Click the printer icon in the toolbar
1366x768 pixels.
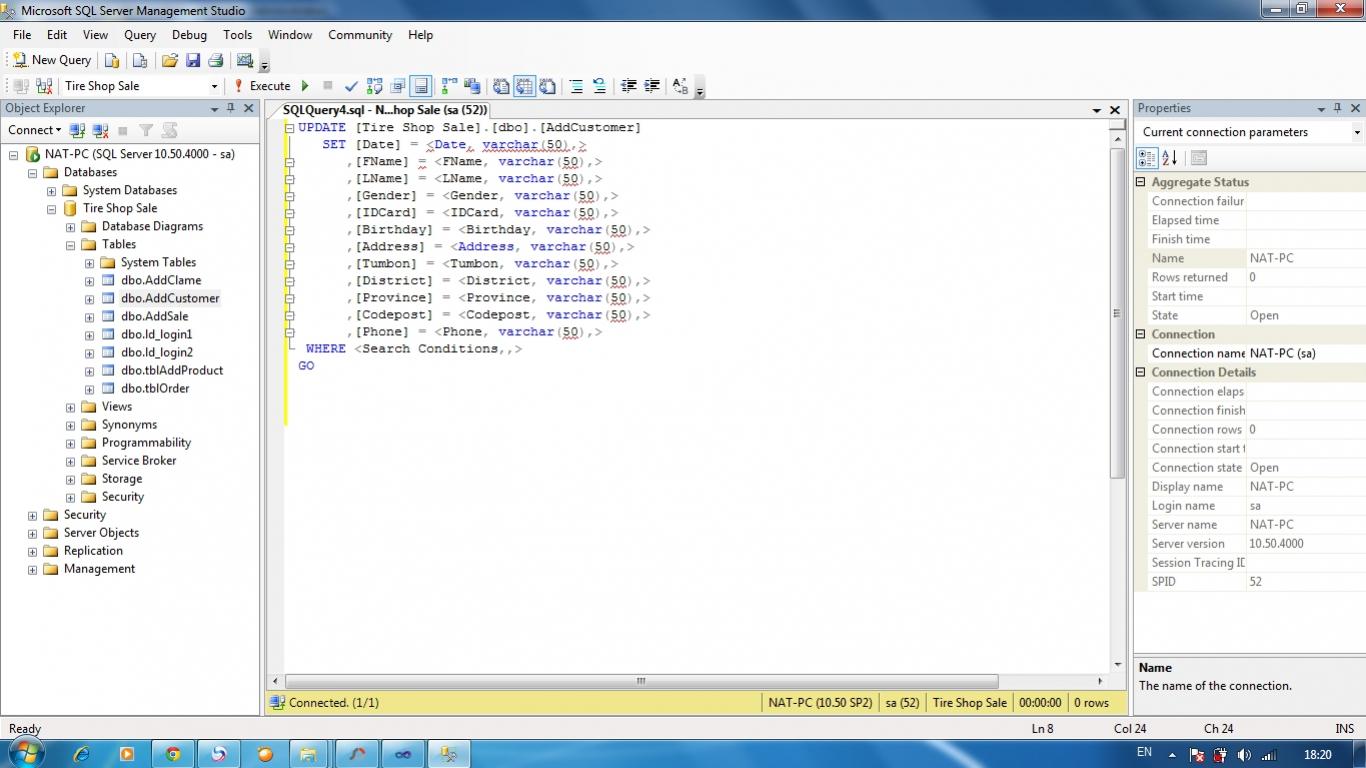215,60
